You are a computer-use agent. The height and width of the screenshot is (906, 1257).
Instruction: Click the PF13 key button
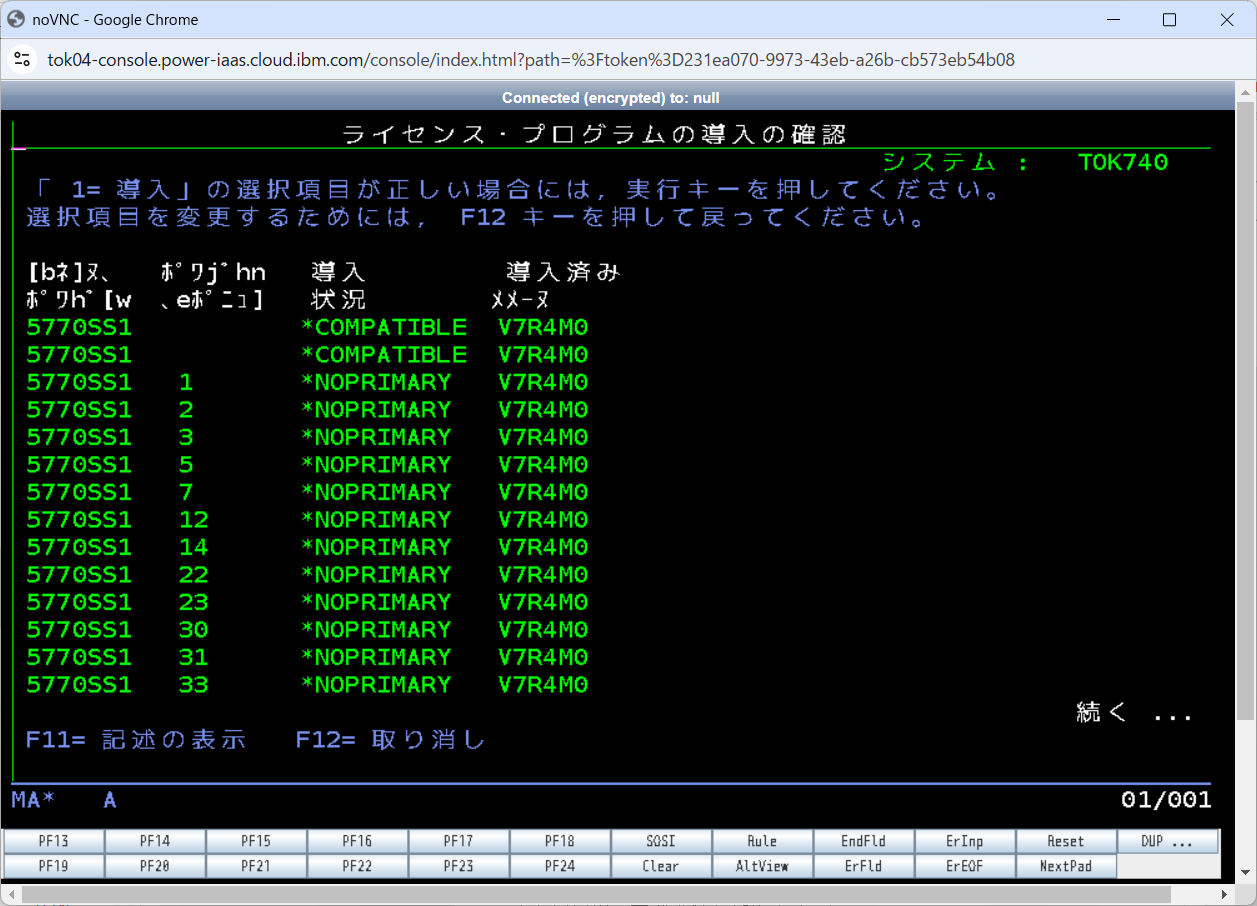(54, 841)
